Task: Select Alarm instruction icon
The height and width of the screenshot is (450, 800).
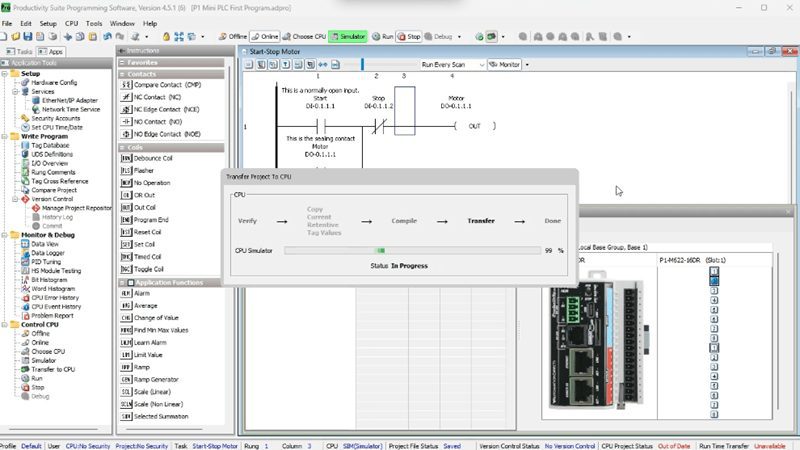Action: pos(126,293)
